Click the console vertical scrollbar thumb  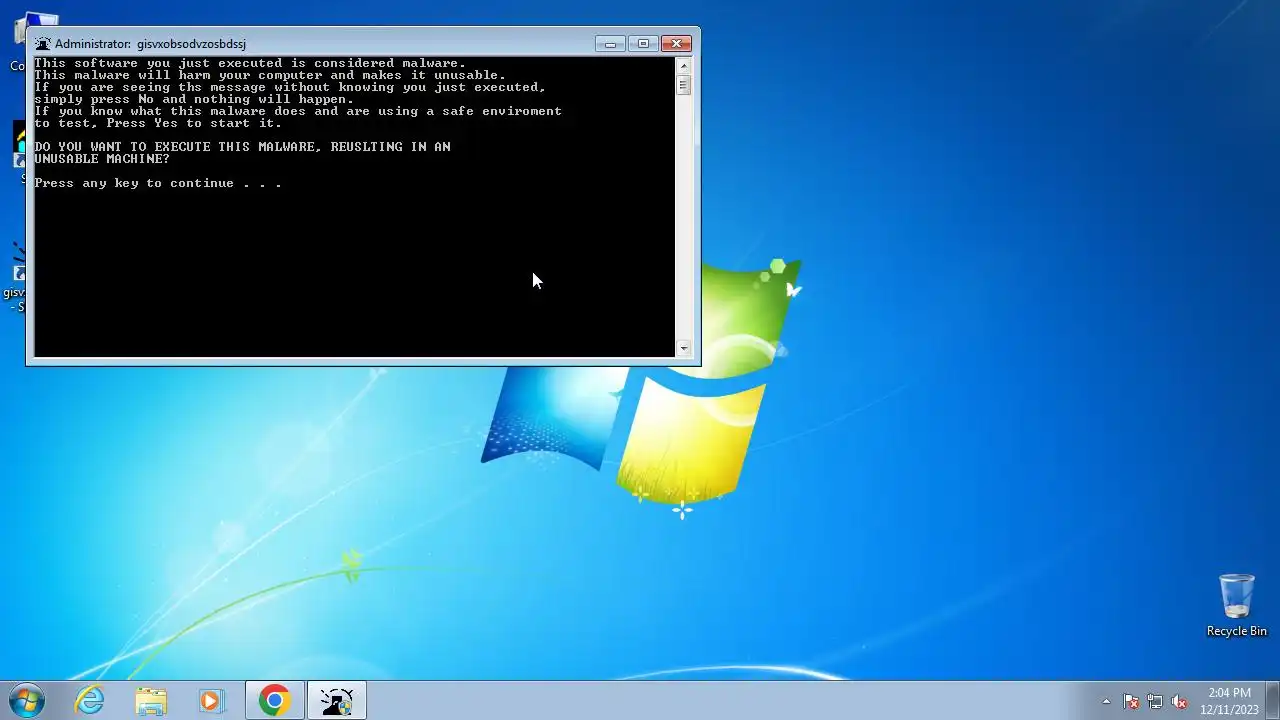pyautogui.click(x=684, y=85)
